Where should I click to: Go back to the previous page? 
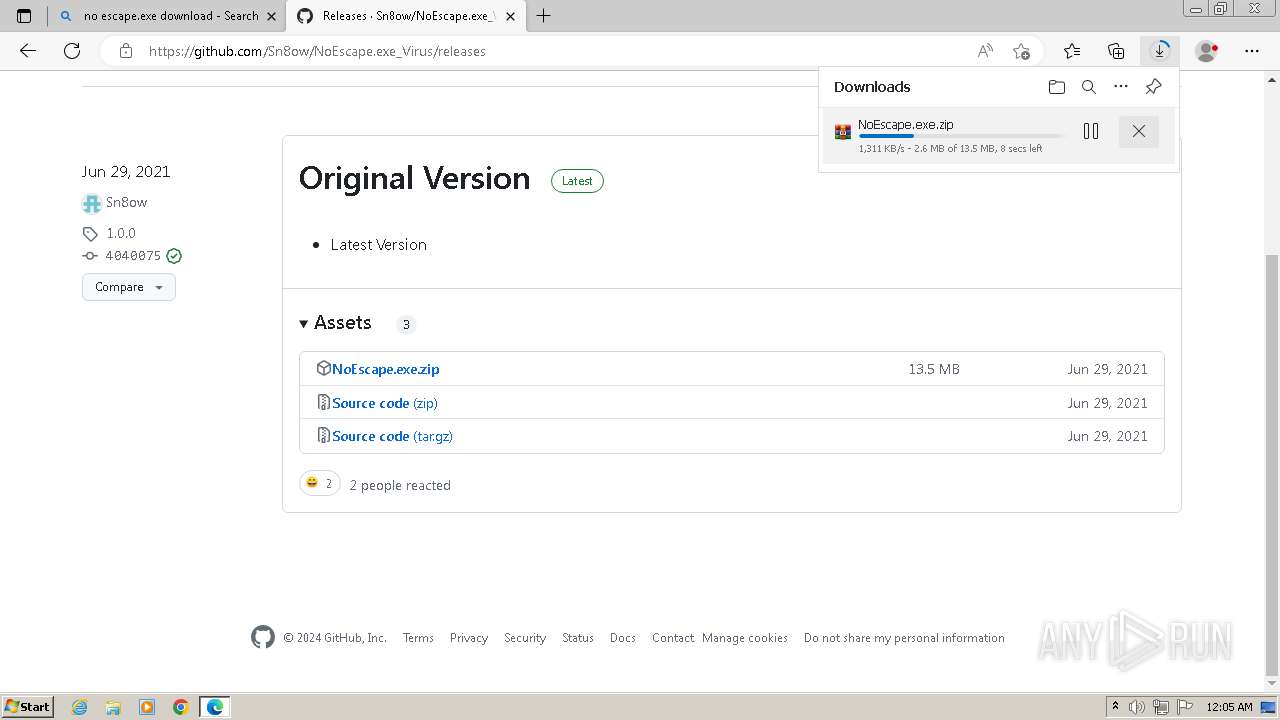[28, 51]
